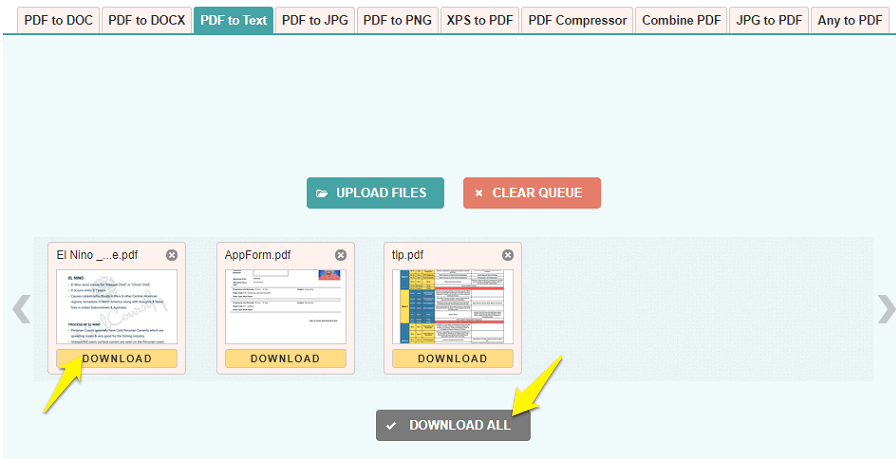The image size is (896, 459).
Task: Remove El Nino pdf from the queue
Action: (171, 255)
